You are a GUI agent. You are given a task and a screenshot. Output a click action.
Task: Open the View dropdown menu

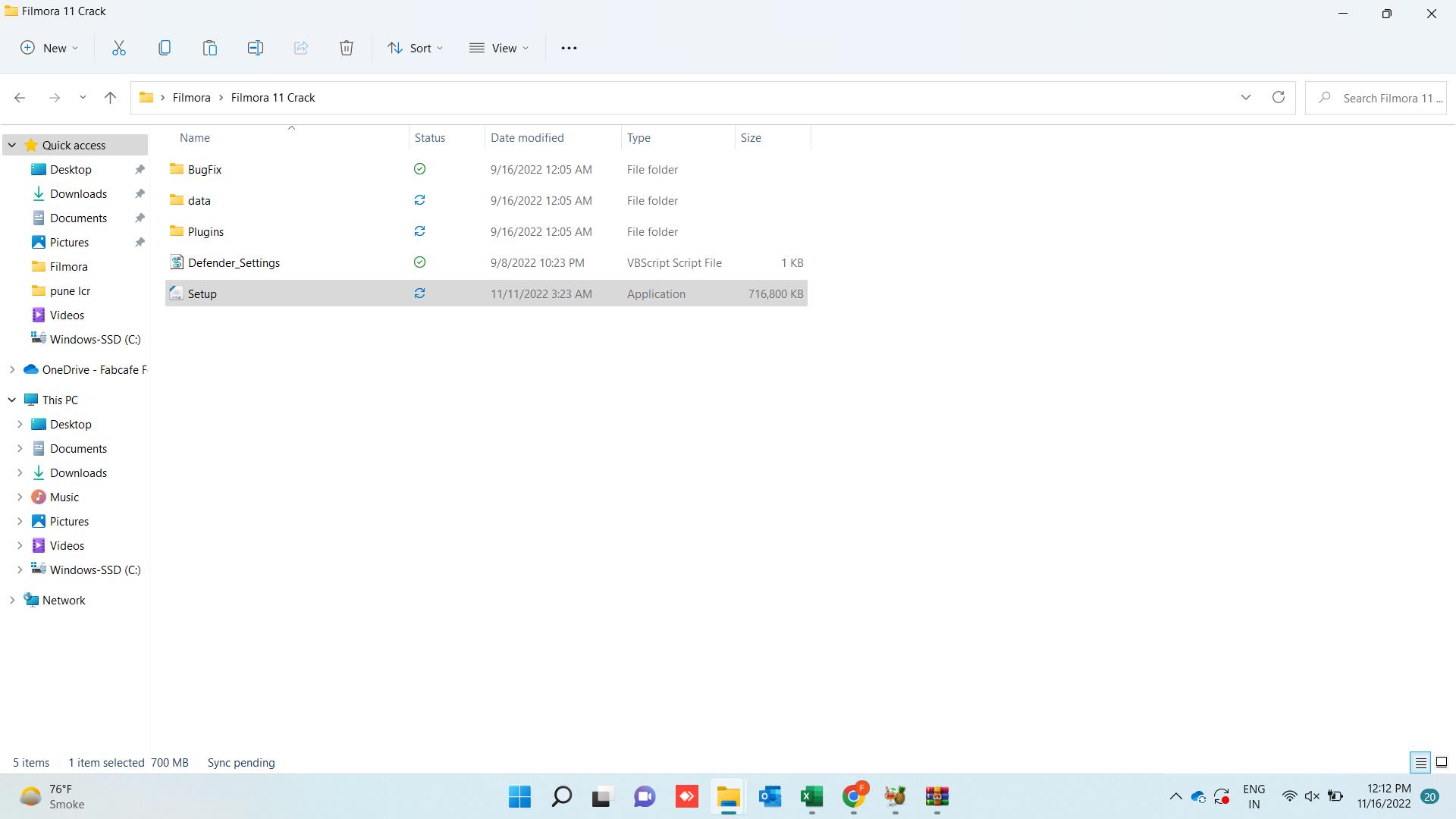pyautogui.click(x=499, y=48)
